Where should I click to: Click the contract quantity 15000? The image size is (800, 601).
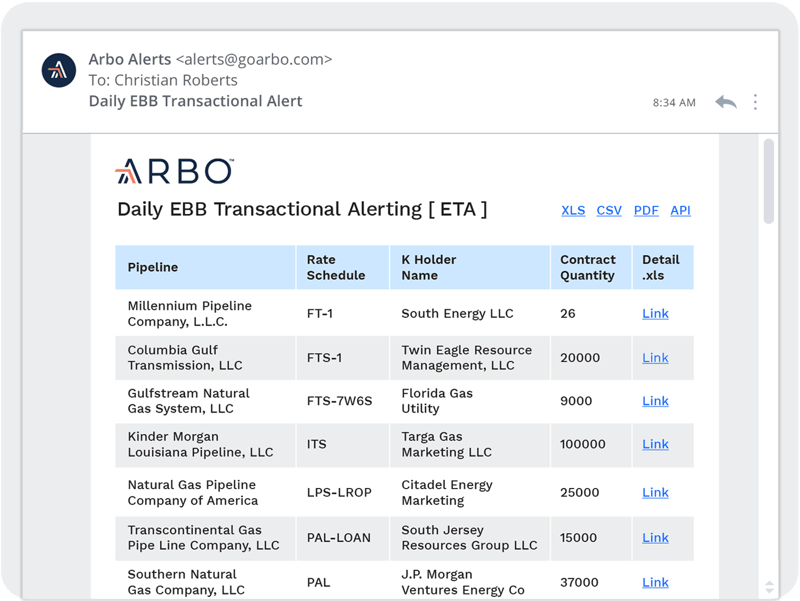[579, 538]
